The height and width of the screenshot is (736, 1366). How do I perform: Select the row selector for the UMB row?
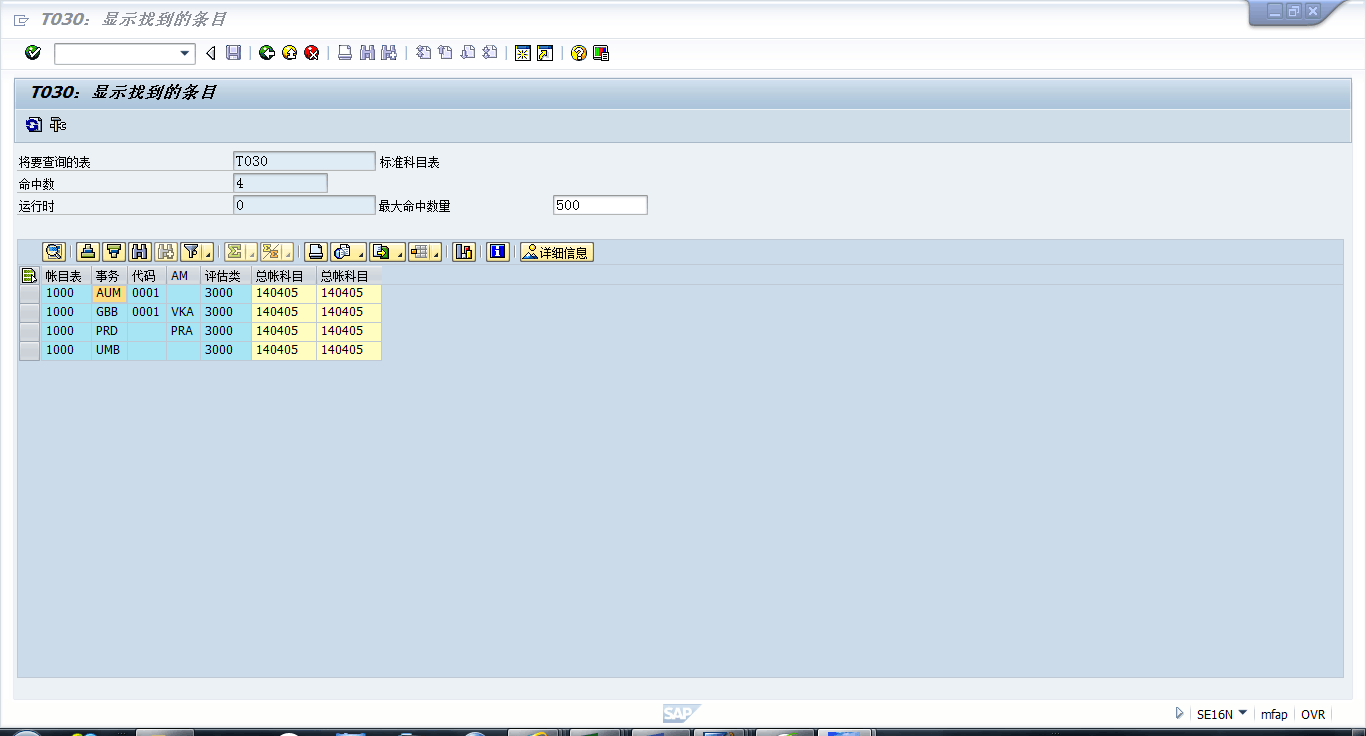click(x=29, y=350)
